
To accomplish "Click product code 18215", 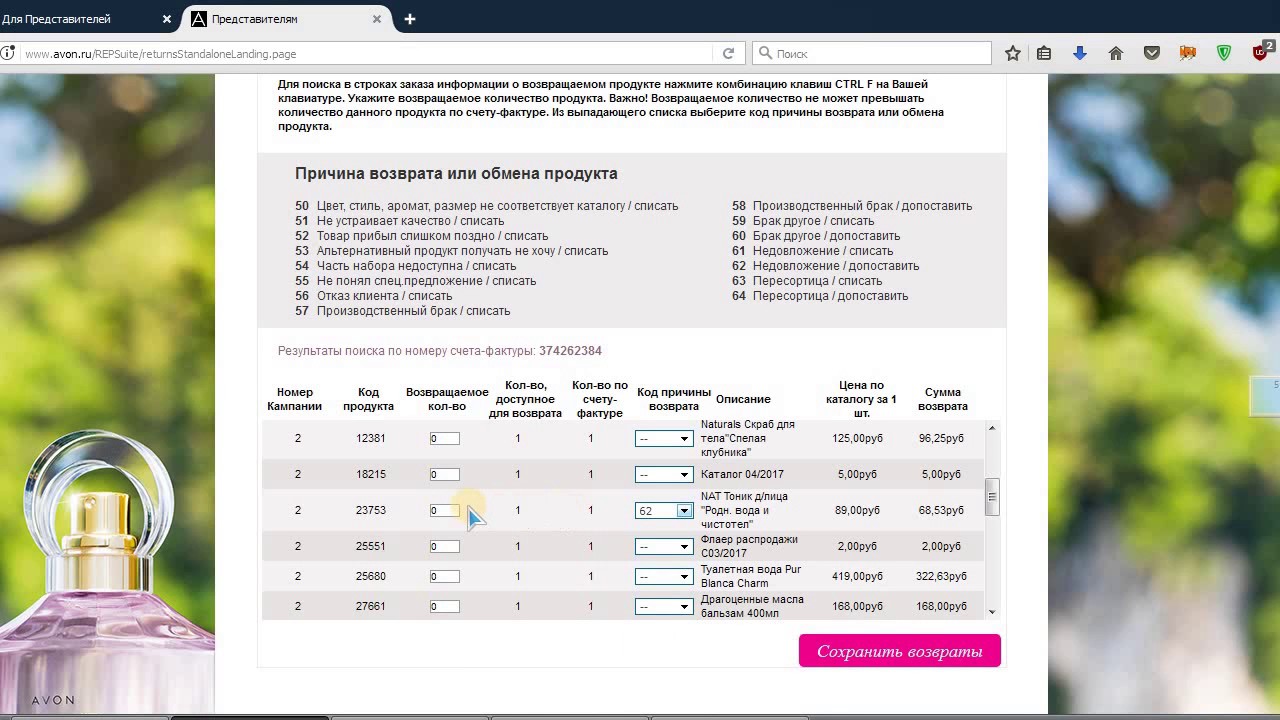I will point(371,475).
